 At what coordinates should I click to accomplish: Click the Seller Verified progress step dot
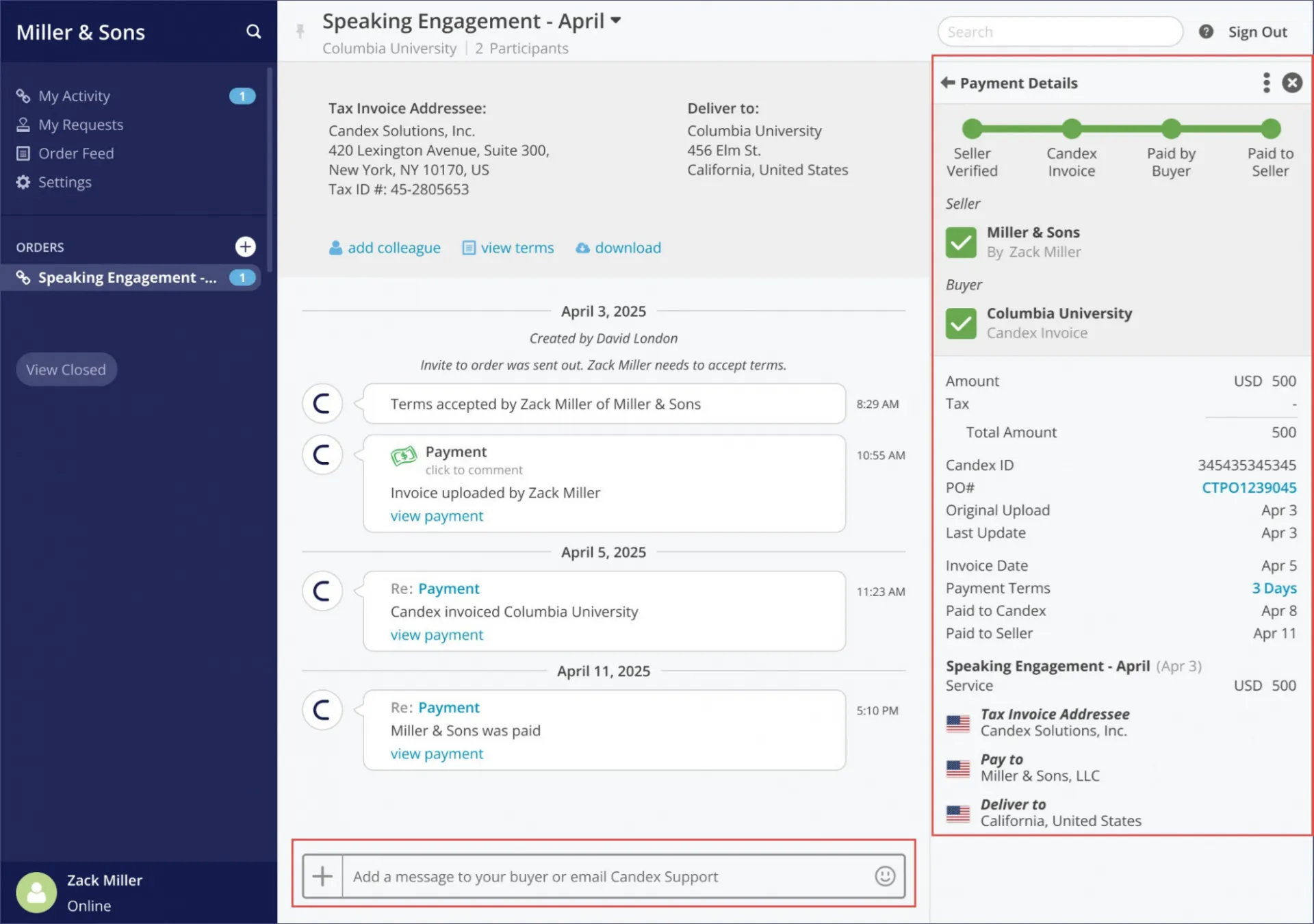pyautogui.click(x=972, y=129)
